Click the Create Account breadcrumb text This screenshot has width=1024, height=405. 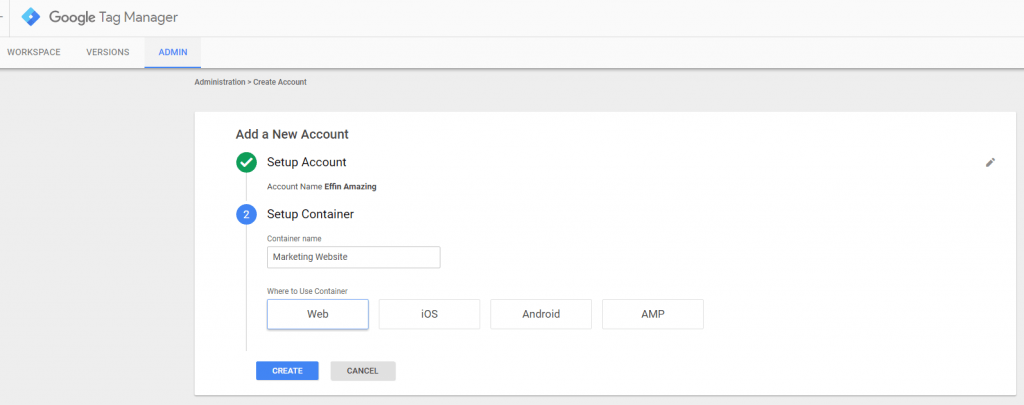pos(280,82)
